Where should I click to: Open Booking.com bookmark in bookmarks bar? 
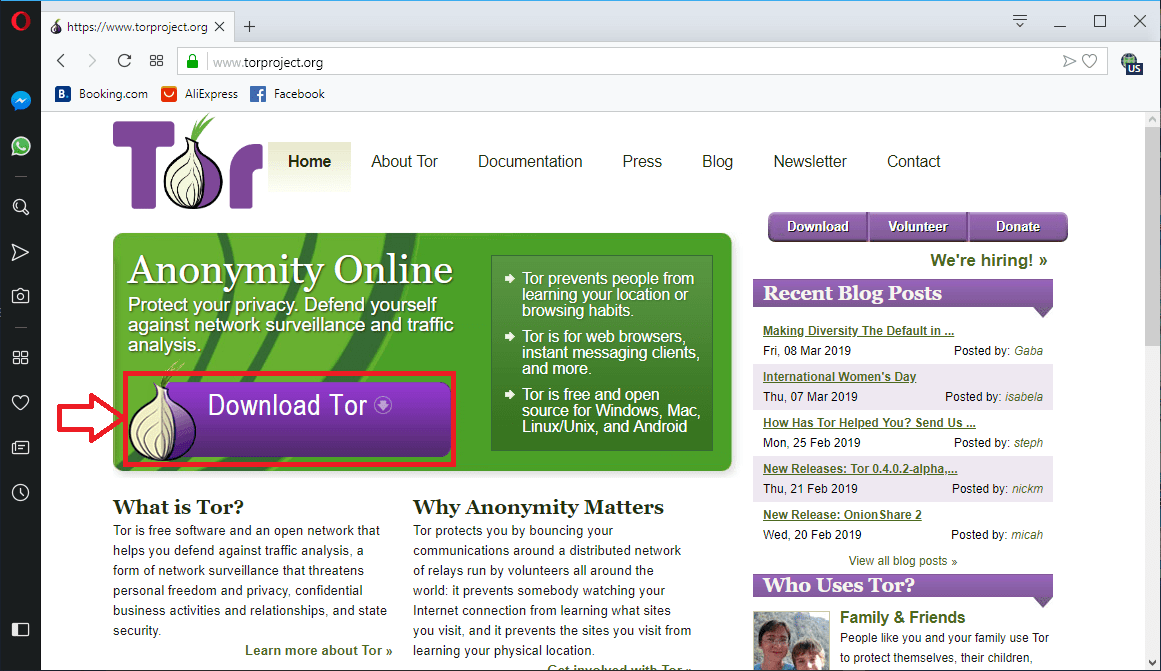click(101, 94)
